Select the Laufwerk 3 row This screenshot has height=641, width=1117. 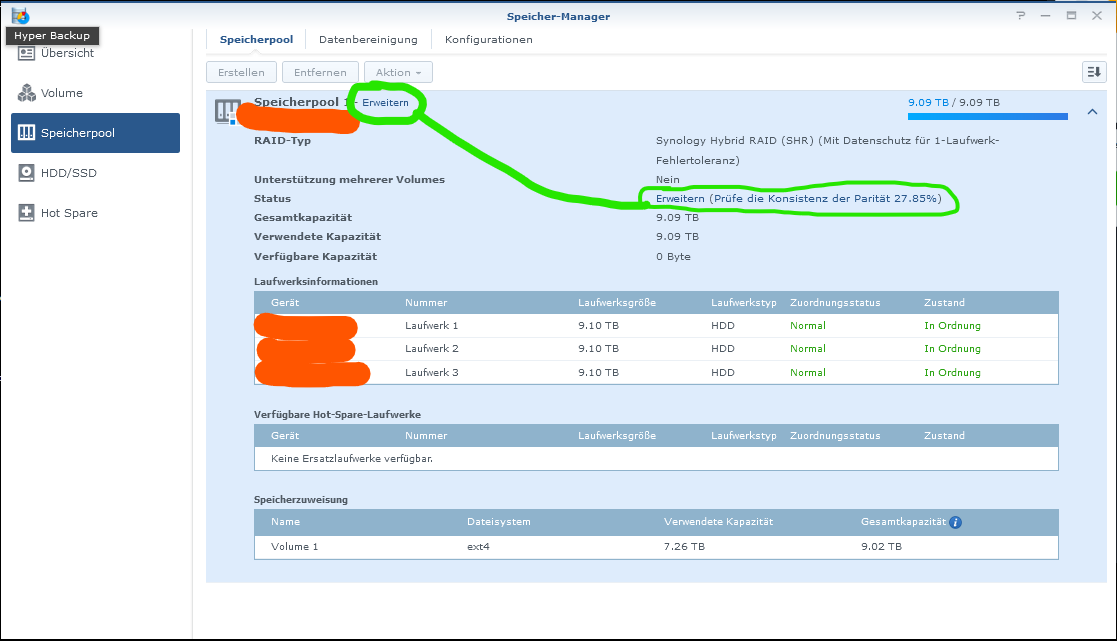pyautogui.click(x=656, y=372)
